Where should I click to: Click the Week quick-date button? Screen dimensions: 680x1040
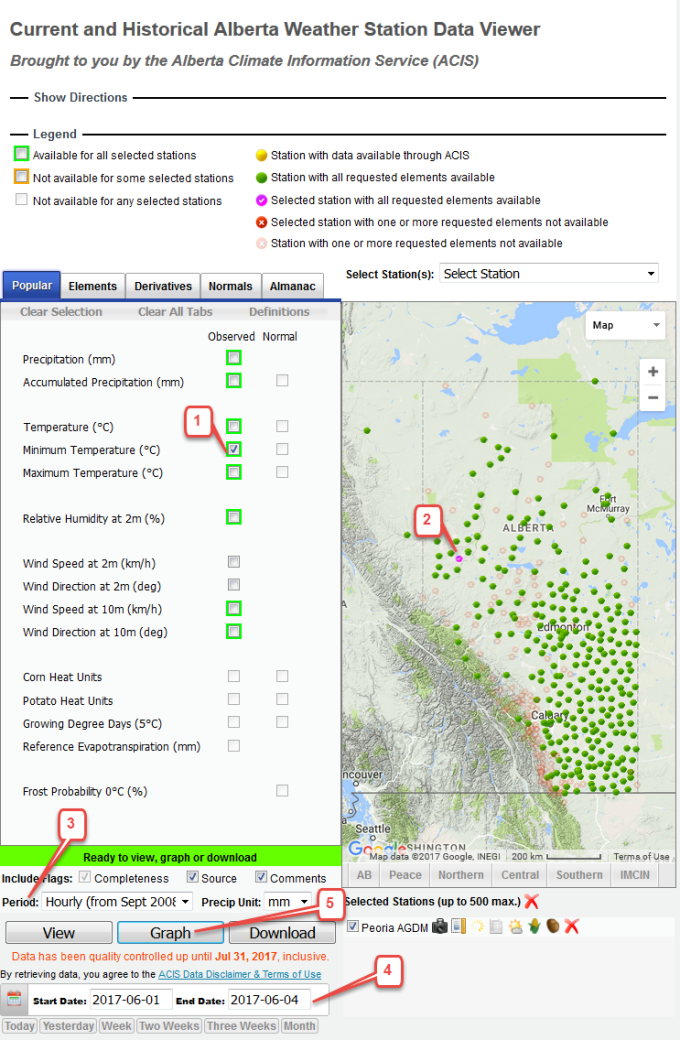[x=117, y=1026]
